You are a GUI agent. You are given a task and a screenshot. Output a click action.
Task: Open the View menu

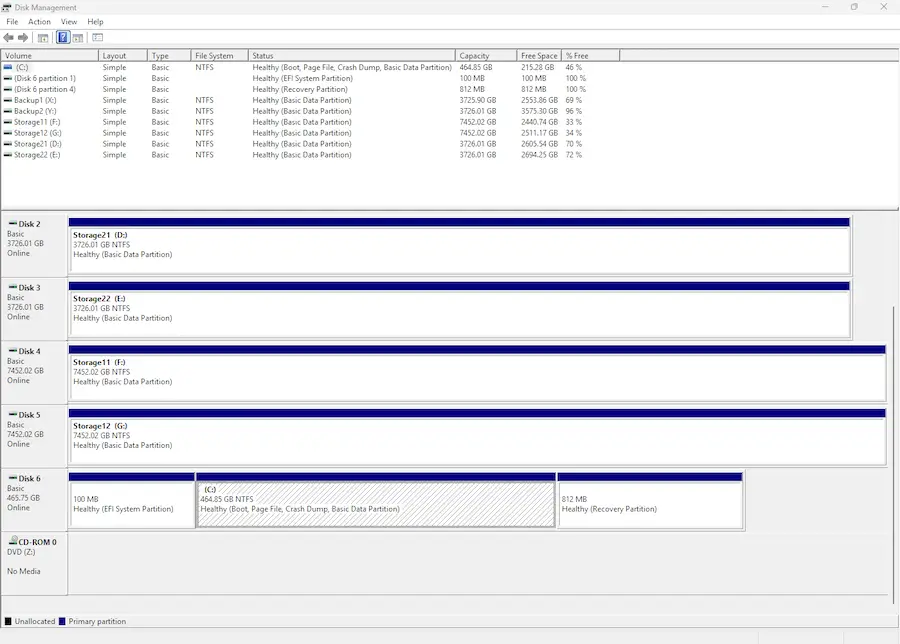[x=69, y=22]
